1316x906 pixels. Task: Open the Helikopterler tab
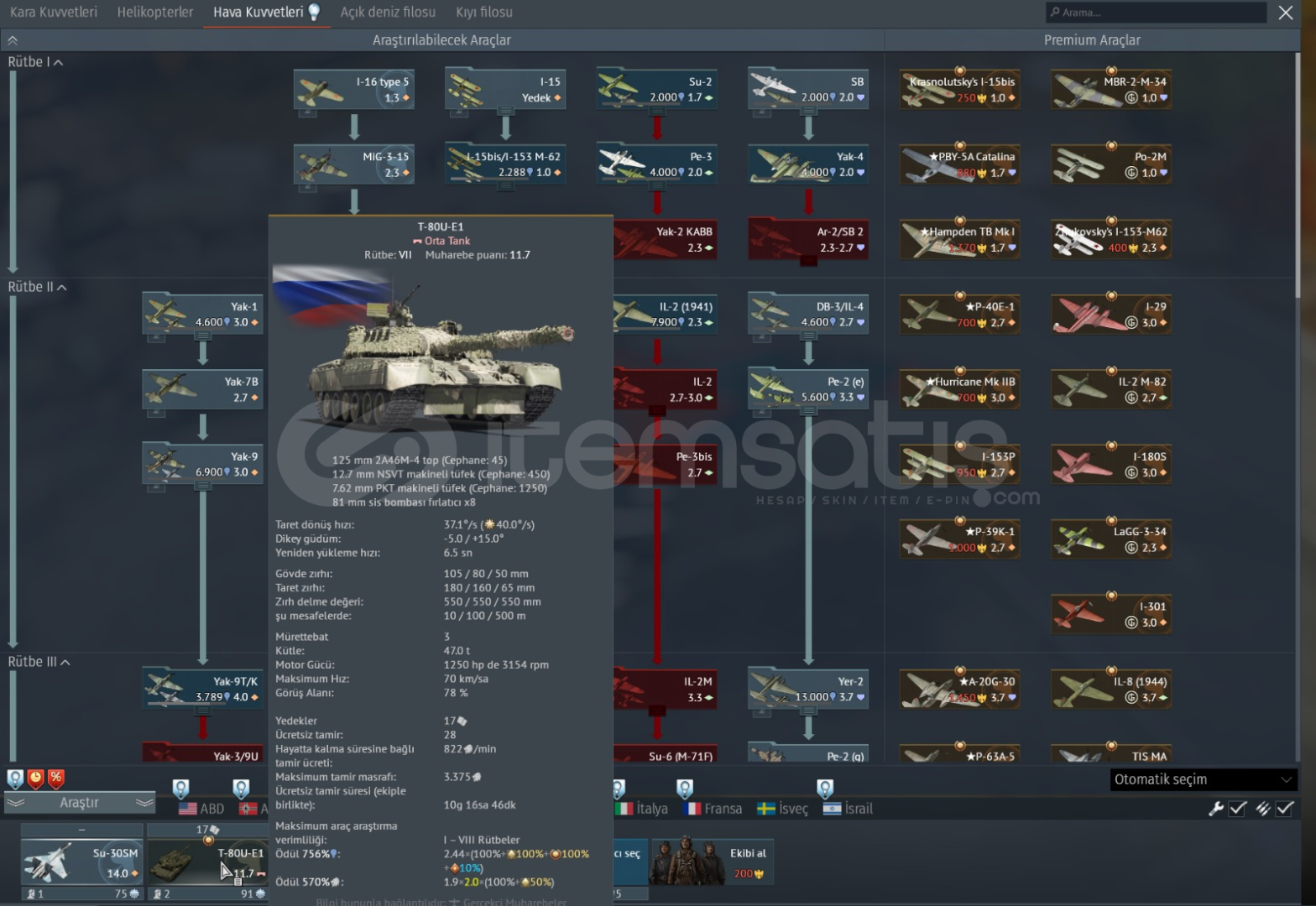click(155, 13)
